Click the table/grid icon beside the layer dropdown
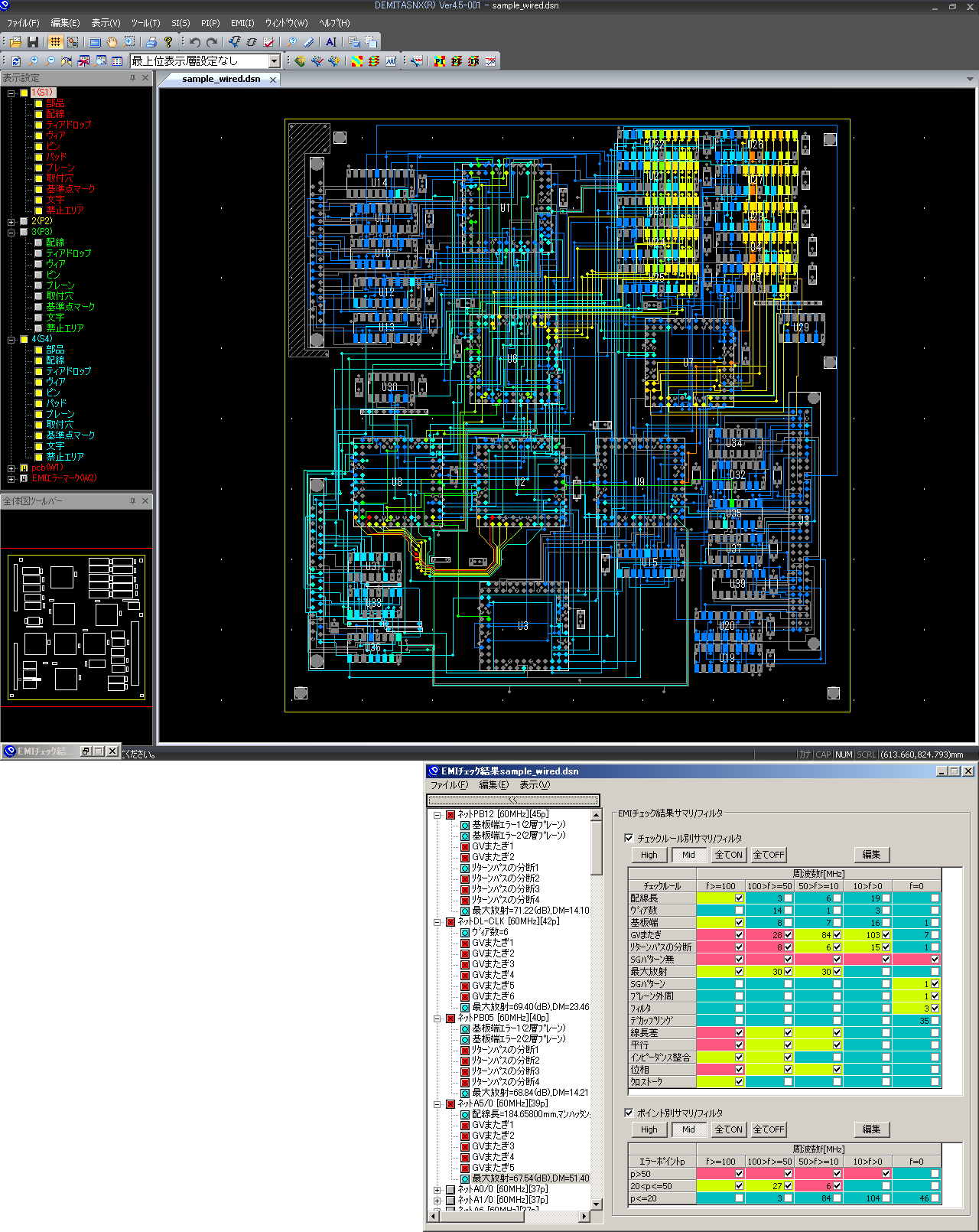 pos(117,61)
